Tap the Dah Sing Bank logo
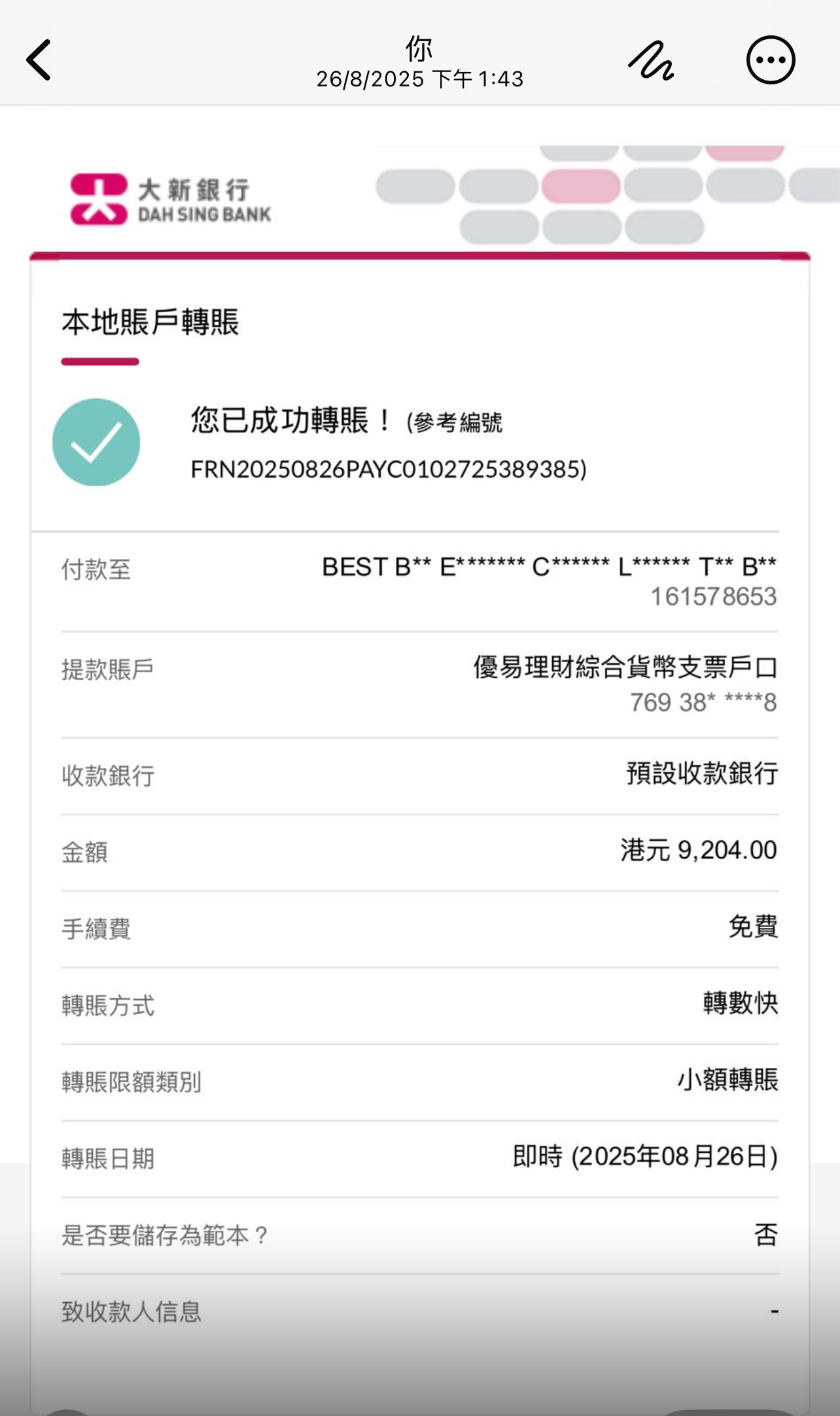Viewport: 840px width, 1416px height. coord(171,200)
